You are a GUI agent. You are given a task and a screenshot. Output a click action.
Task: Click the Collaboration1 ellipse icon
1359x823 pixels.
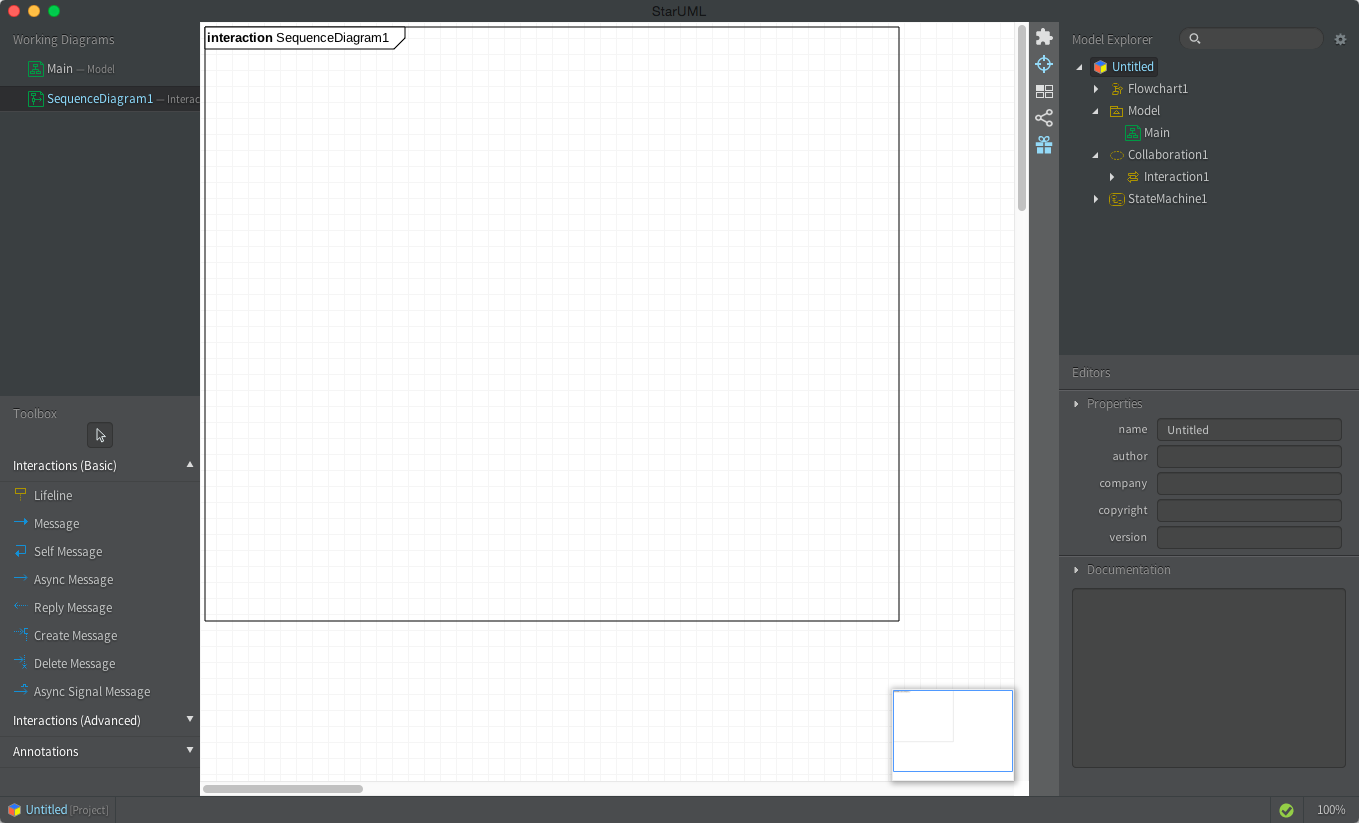coord(1117,155)
